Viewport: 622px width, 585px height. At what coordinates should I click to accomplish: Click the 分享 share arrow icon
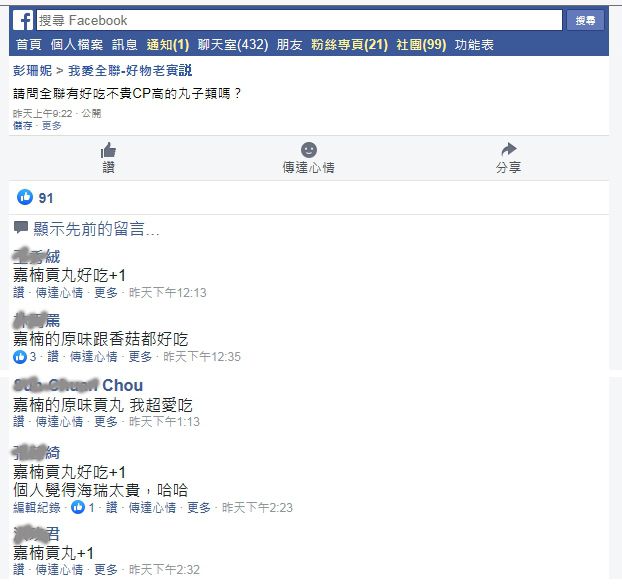(509, 150)
